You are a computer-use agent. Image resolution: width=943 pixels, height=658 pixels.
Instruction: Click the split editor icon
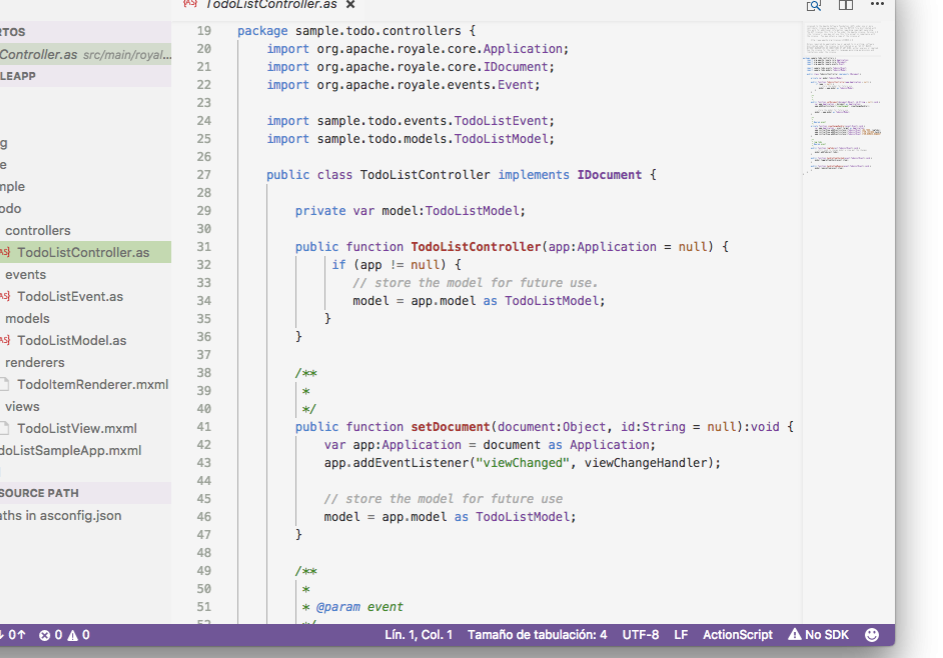click(846, 5)
